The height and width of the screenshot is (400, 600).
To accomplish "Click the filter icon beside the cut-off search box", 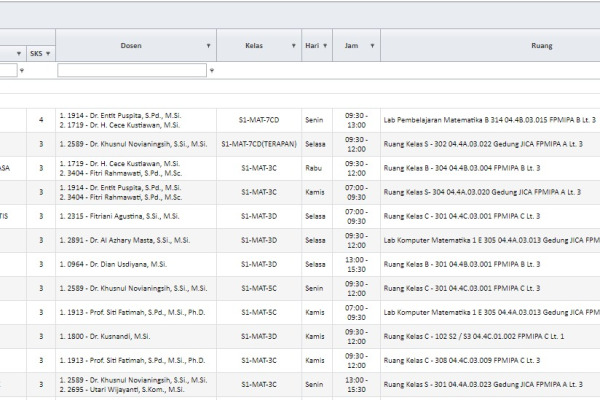I will point(22,70).
